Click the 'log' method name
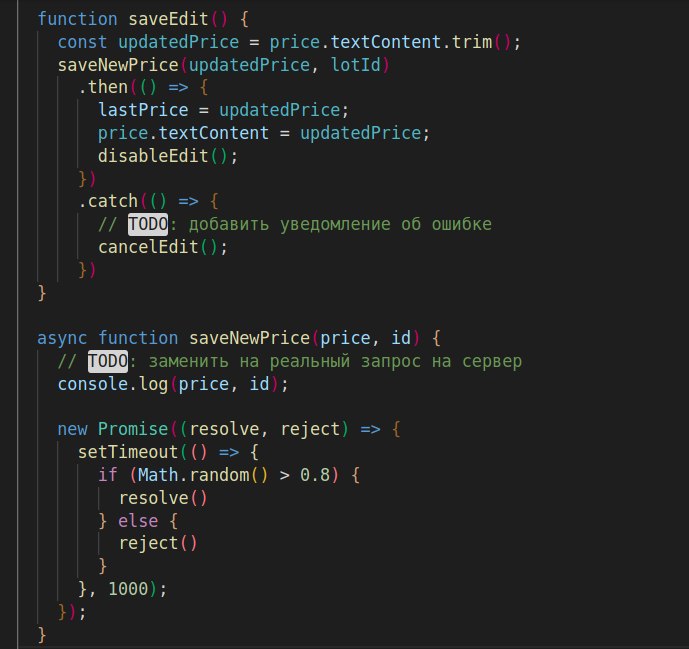The width and height of the screenshot is (689, 649). [154, 384]
